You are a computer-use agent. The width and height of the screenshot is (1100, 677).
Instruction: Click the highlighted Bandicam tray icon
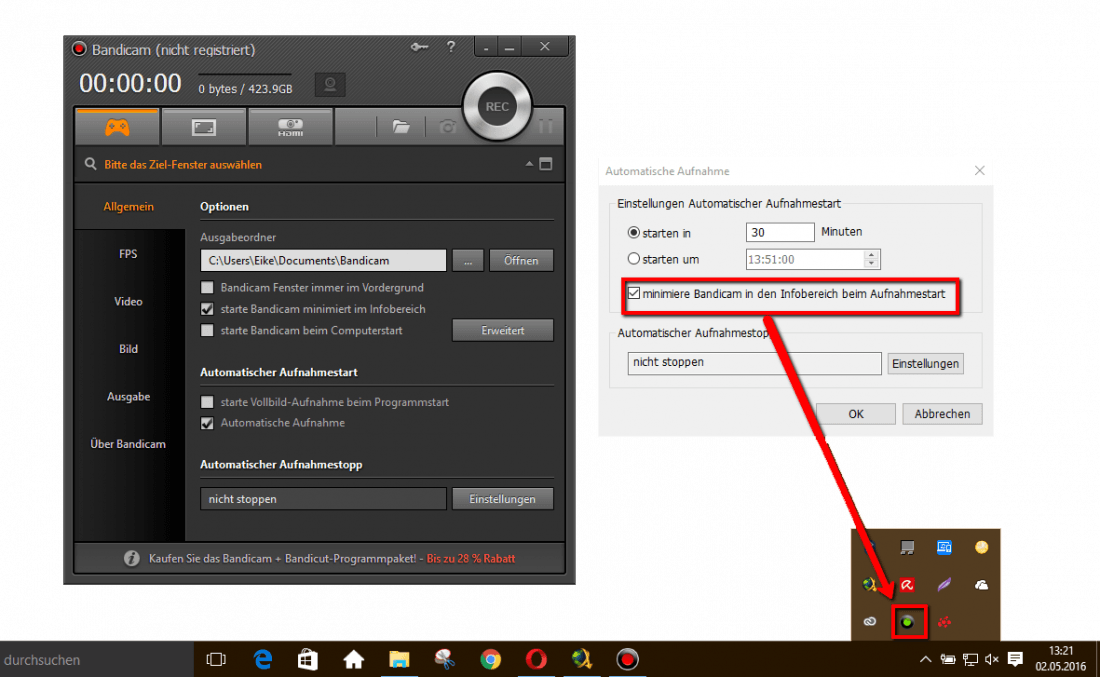(909, 621)
